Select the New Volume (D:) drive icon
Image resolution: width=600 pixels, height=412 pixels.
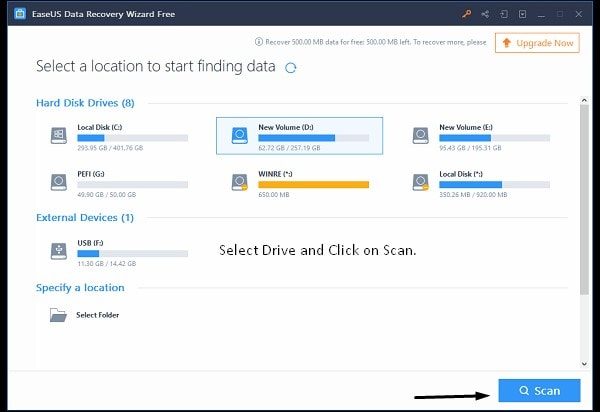pos(240,135)
